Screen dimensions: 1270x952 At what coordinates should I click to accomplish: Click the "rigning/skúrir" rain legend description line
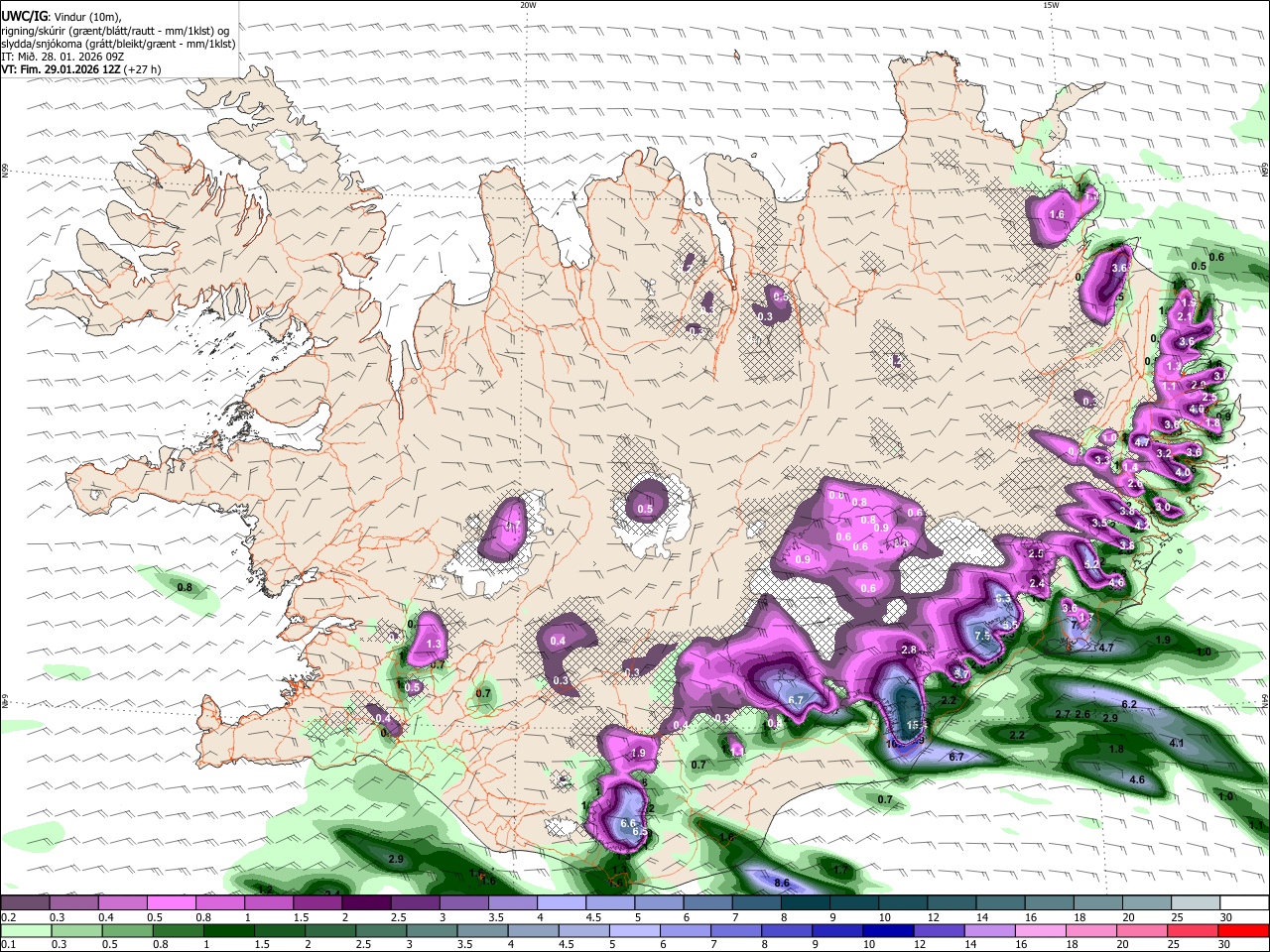(x=115, y=31)
